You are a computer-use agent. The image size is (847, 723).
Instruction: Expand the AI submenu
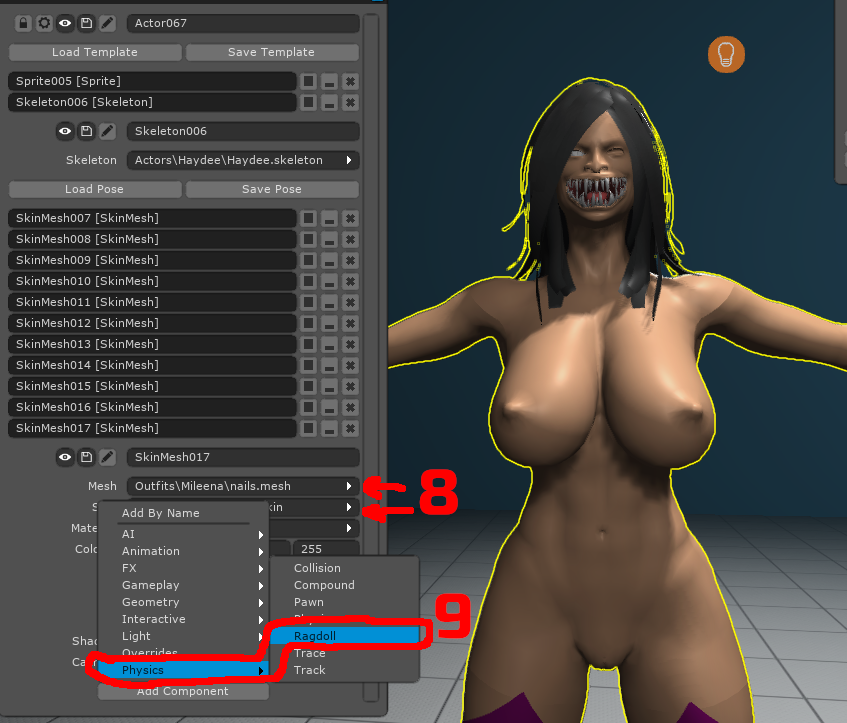coord(184,534)
